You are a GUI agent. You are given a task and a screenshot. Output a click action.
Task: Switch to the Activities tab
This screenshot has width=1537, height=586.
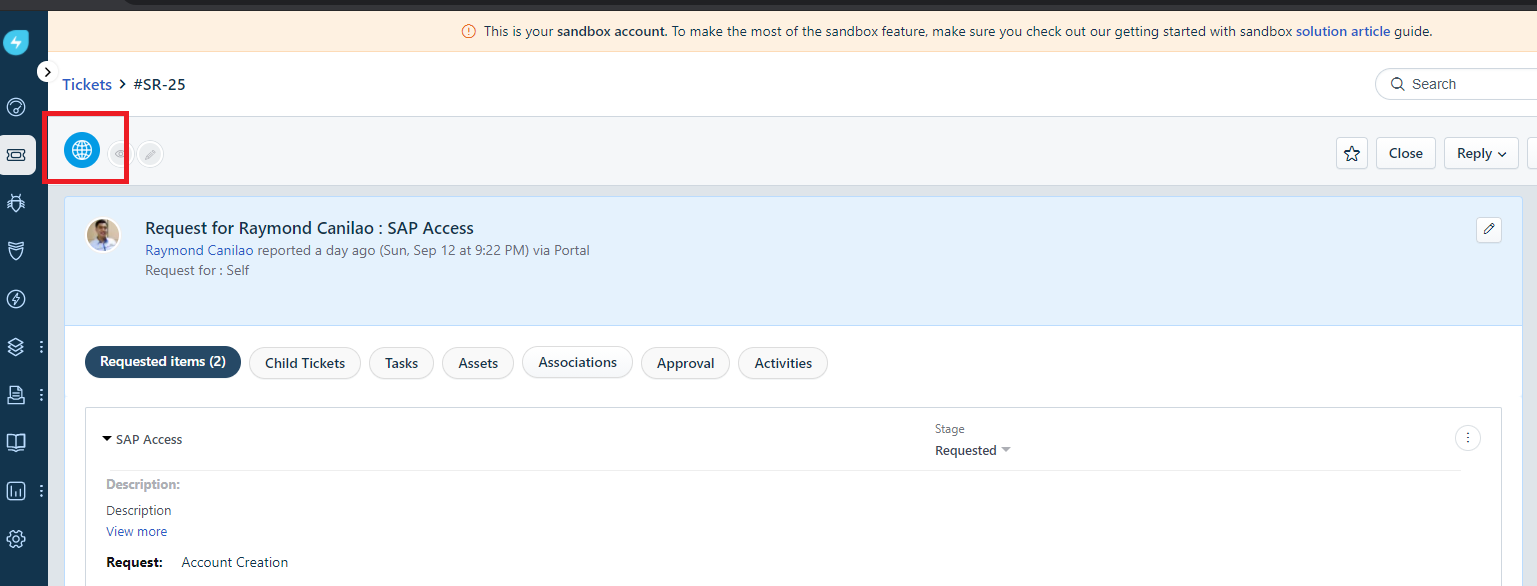point(783,363)
